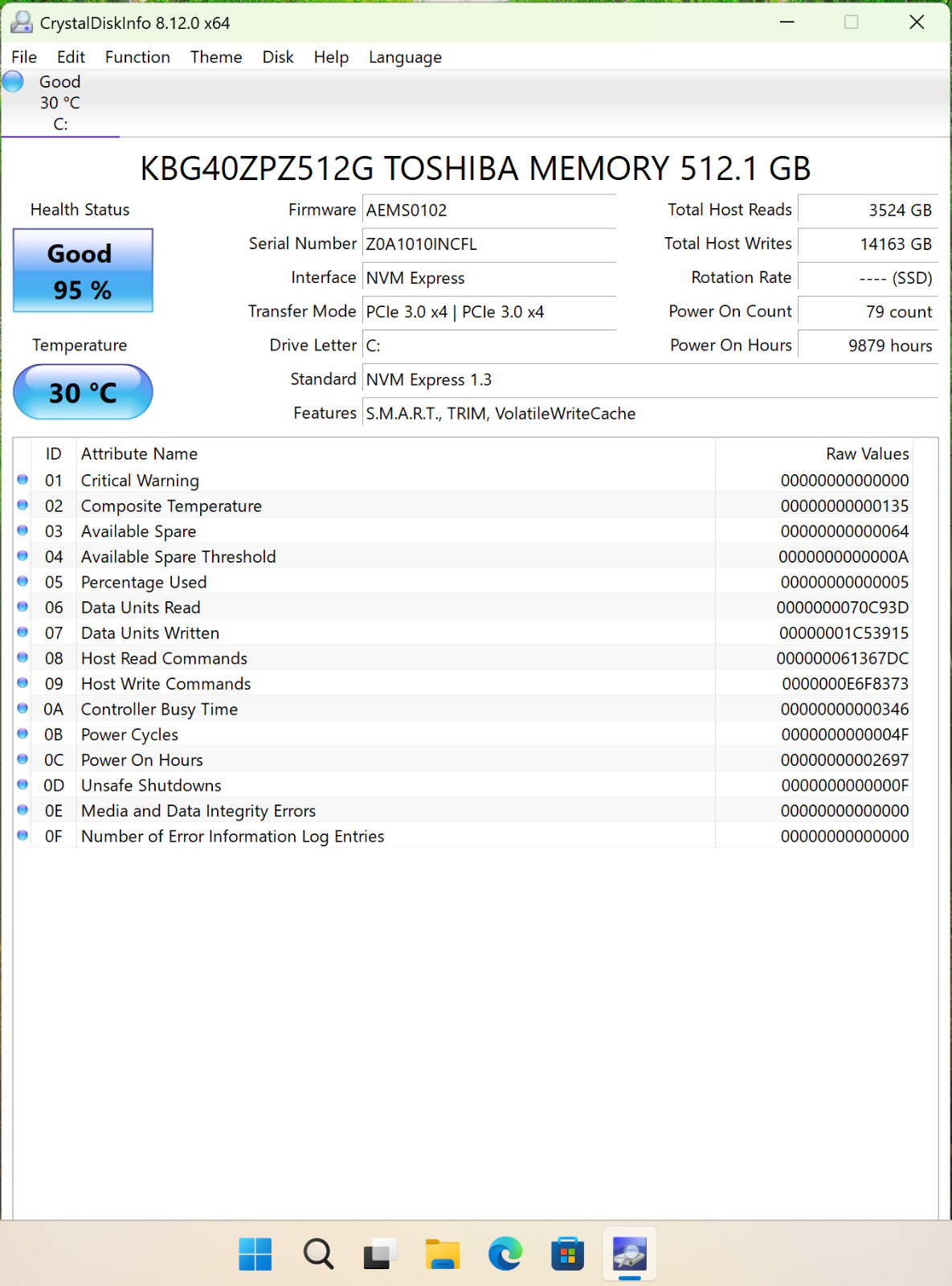Screen dimensions: 952x1286
Task: Click Rotation Rate value ---- (SSD)
Action: [868, 278]
